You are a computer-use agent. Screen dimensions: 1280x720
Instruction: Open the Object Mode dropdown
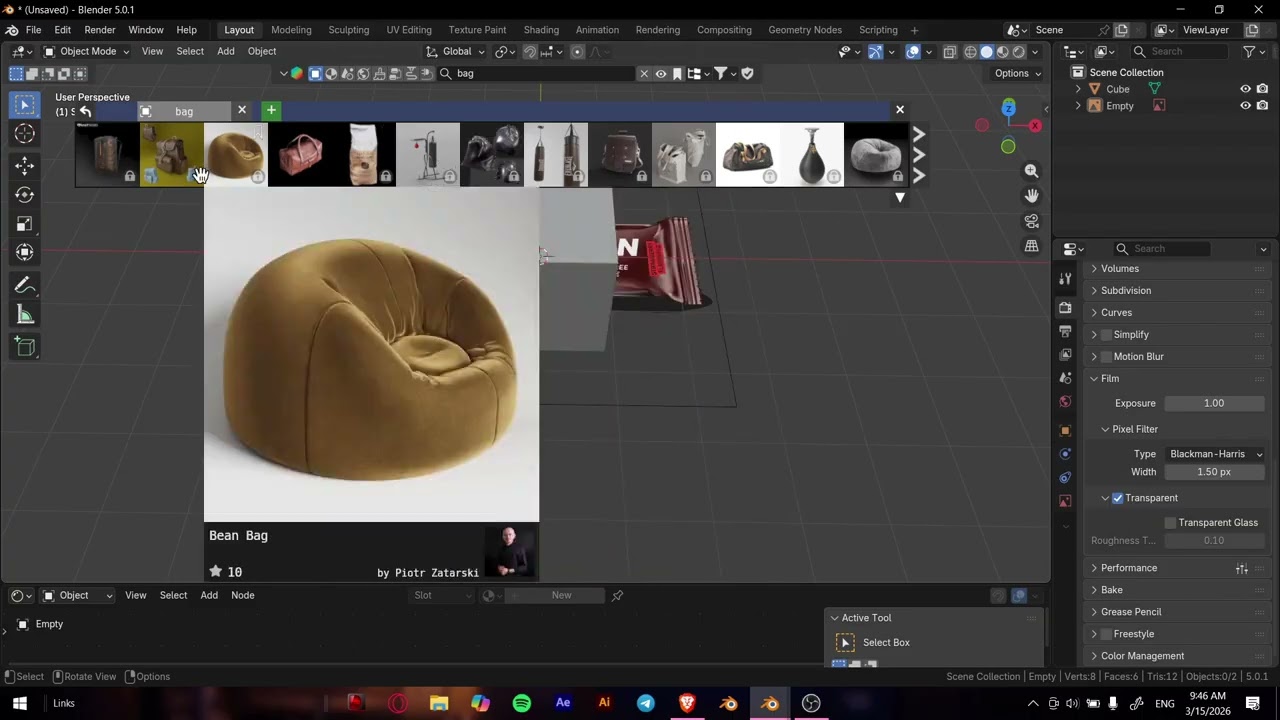click(87, 52)
